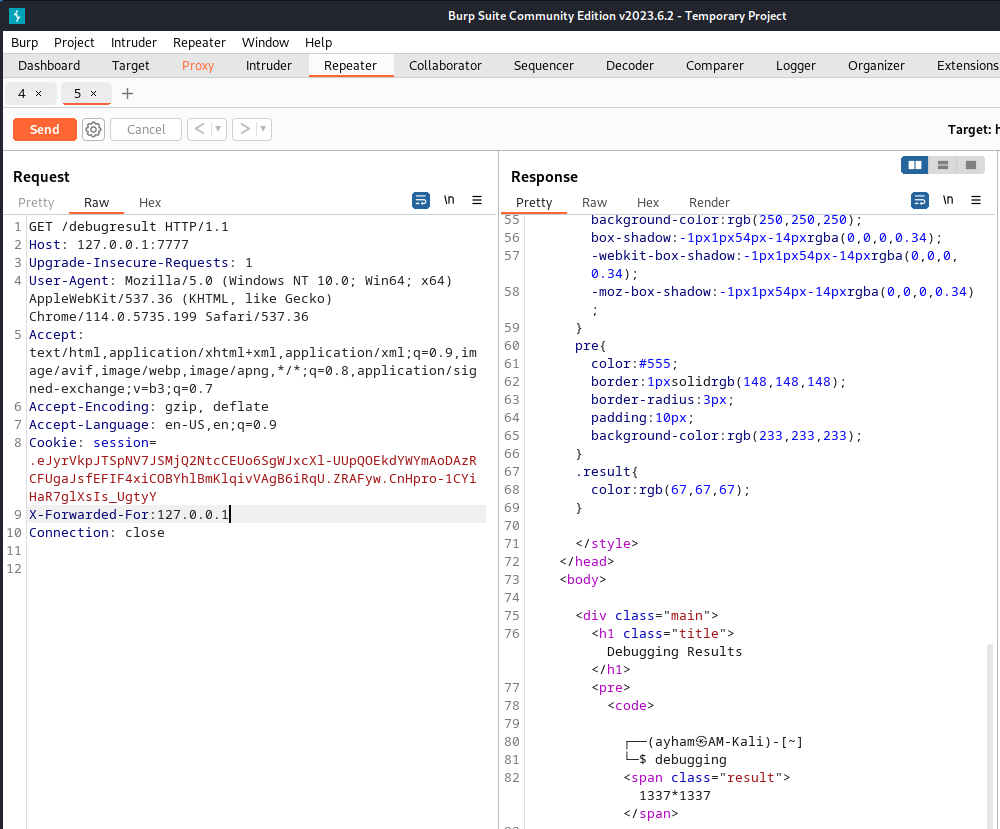Image resolution: width=1000 pixels, height=829 pixels.
Task: Close Repeater tab 4
Action: (38, 94)
